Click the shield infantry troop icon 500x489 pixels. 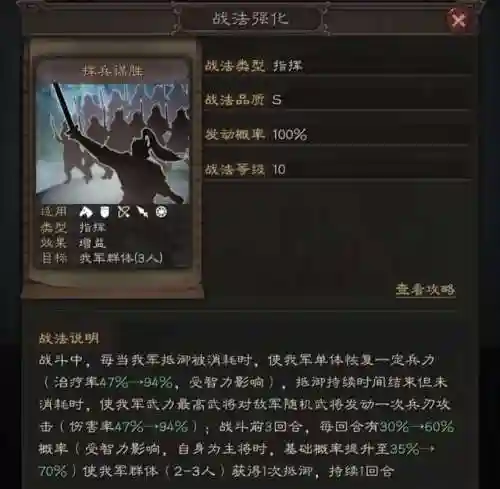[105, 212]
